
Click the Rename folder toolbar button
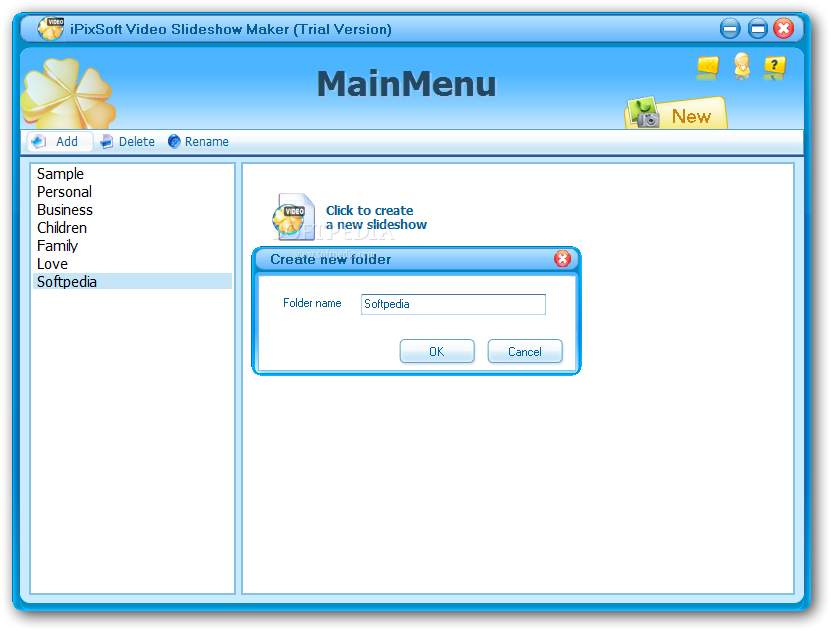[198, 141]
